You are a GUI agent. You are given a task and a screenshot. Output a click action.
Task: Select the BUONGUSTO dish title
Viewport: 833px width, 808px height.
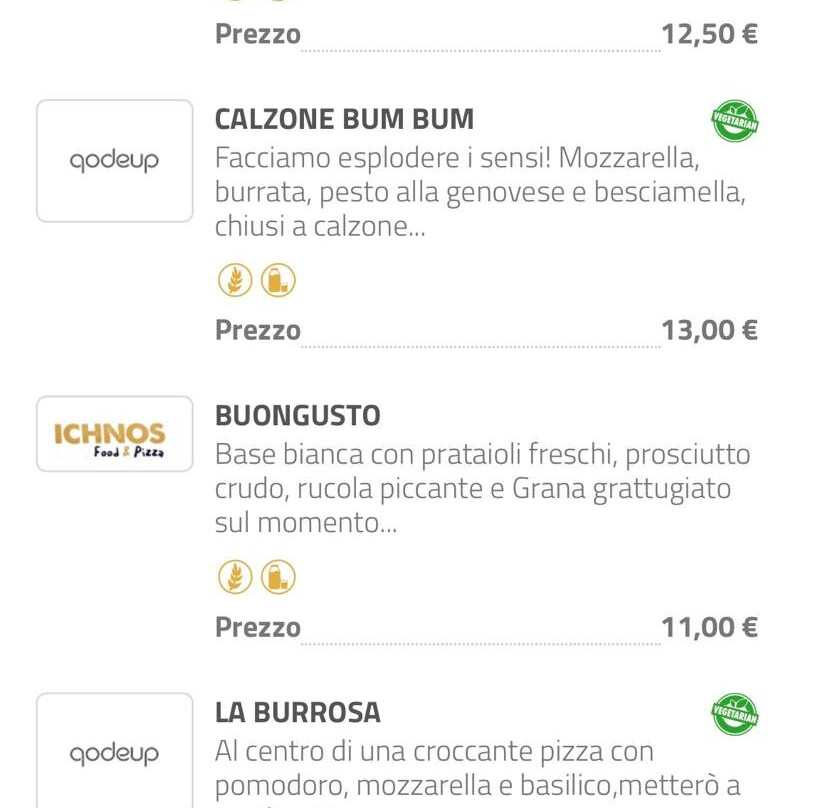pos(298,416)
